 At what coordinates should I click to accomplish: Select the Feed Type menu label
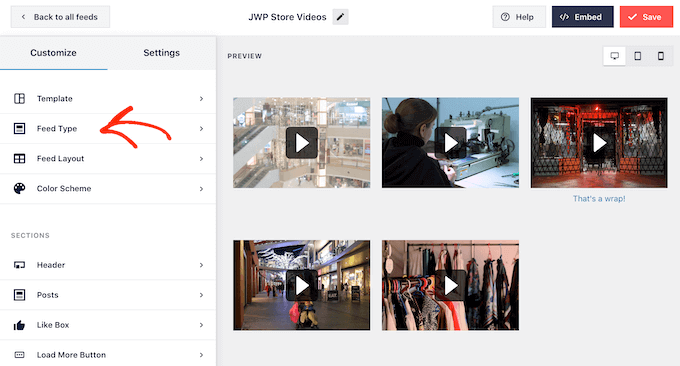57,128
